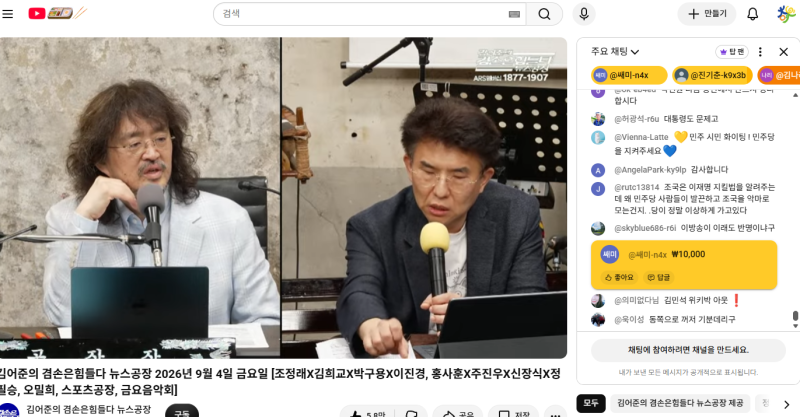The image size is (800, 417).
Task: Open more actions ellipsis under the video
Action: 555,412
